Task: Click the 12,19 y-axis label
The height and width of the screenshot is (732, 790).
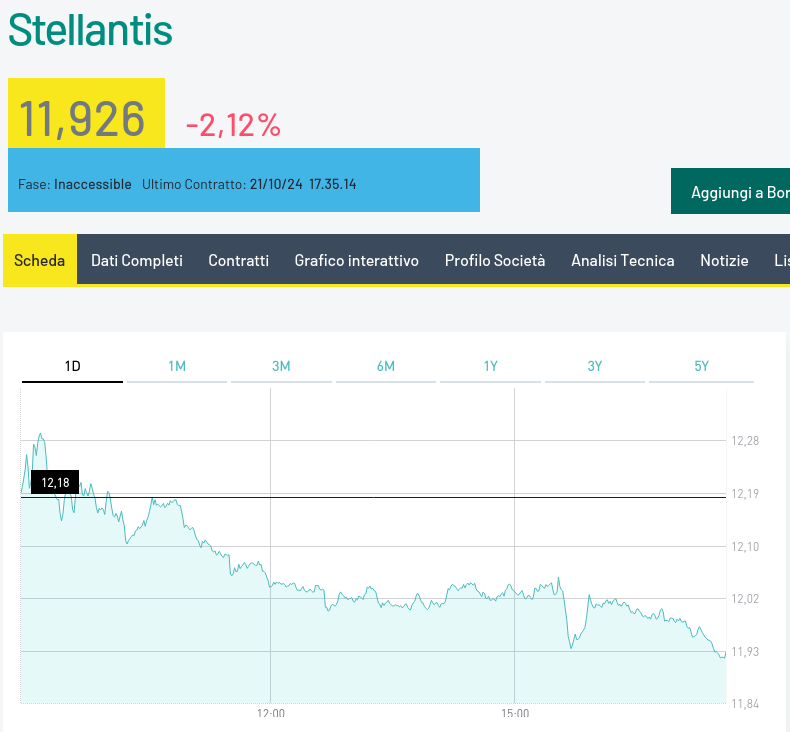Action: (745, 494)
